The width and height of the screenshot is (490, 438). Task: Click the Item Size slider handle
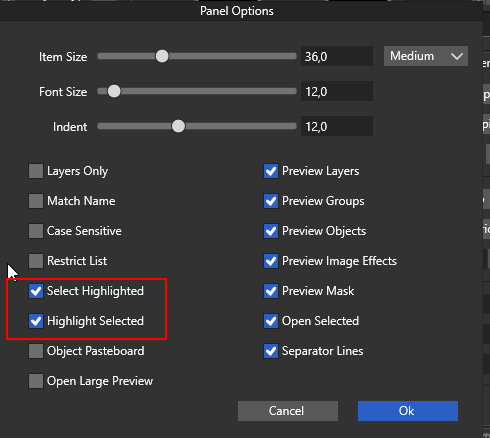(x=162, y=56)
